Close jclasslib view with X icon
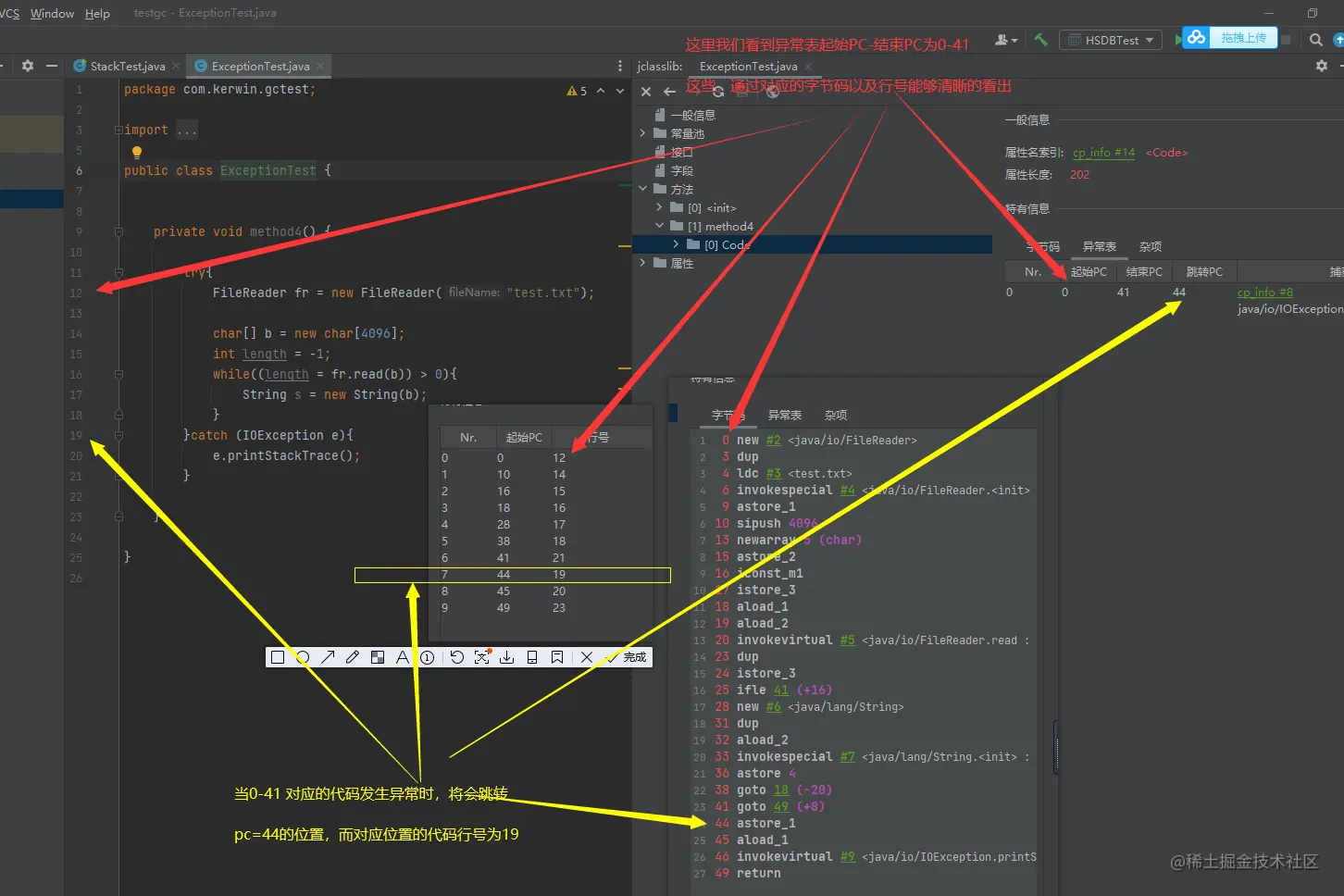The height and width of the screenshot is (896, 1344). (x=646, y=92)
